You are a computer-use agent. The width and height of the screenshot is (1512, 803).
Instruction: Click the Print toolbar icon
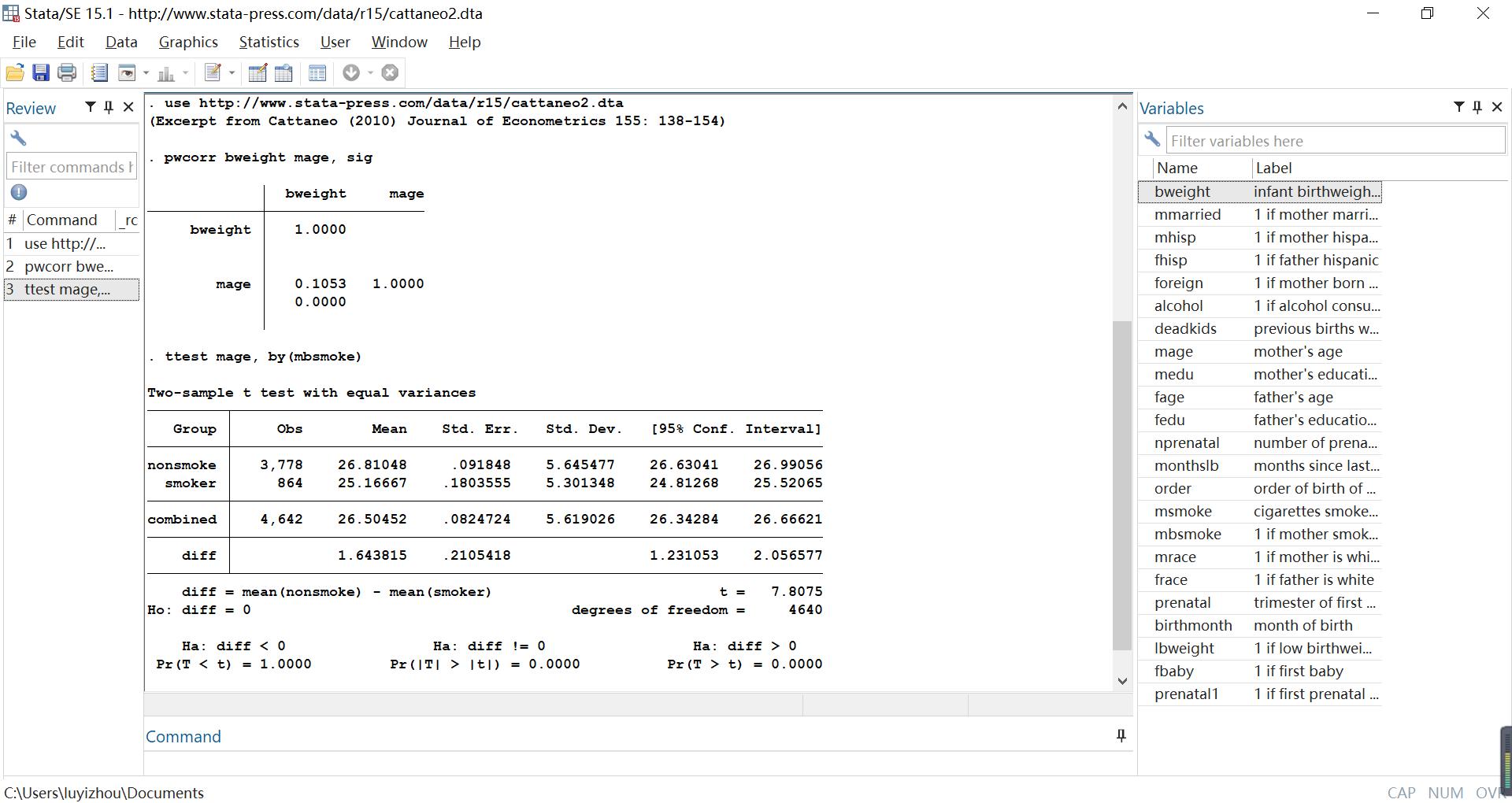pos(67,73)
